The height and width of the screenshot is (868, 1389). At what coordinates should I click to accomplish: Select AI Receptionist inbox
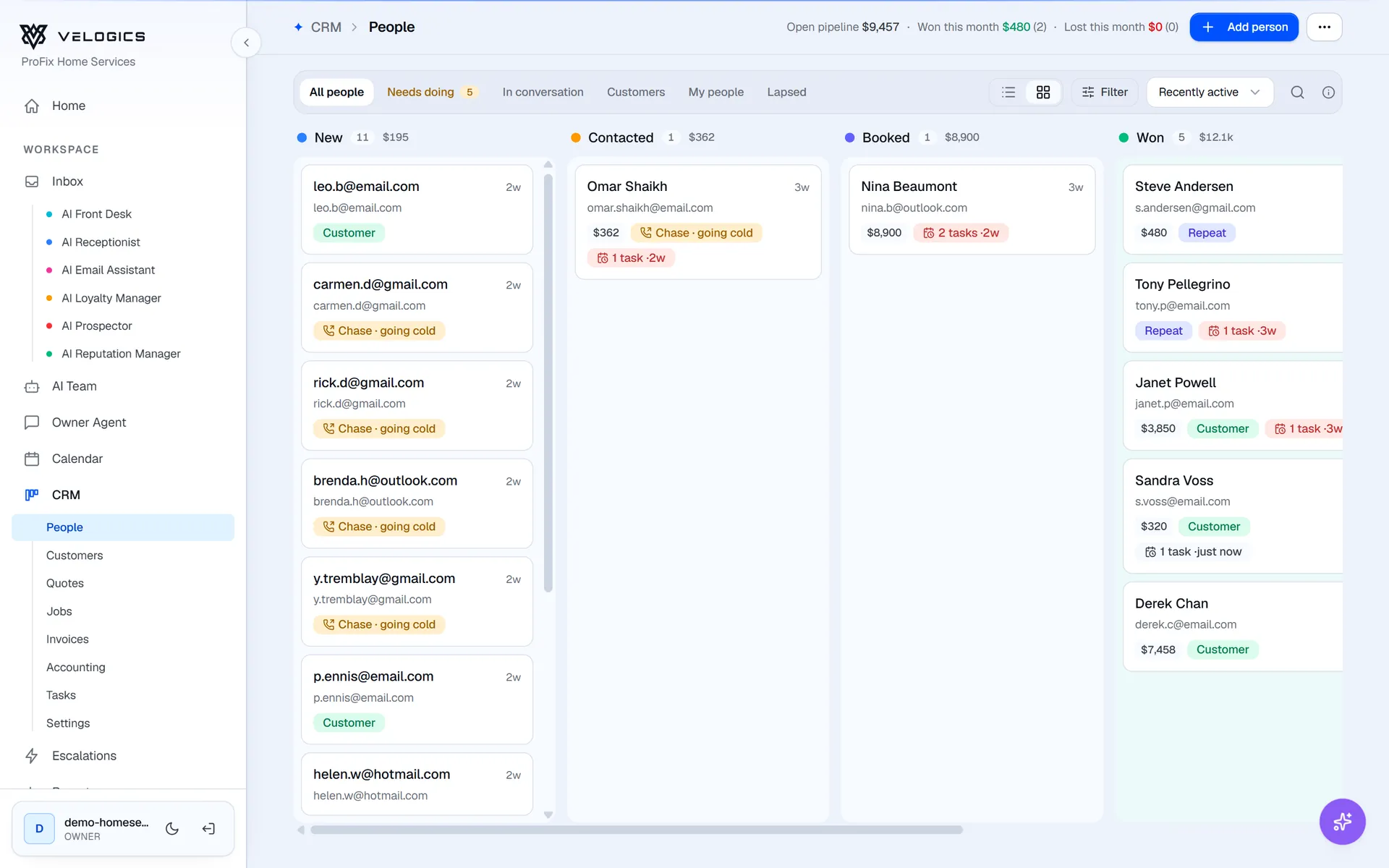pyautogui.click(x=101, y=242)
